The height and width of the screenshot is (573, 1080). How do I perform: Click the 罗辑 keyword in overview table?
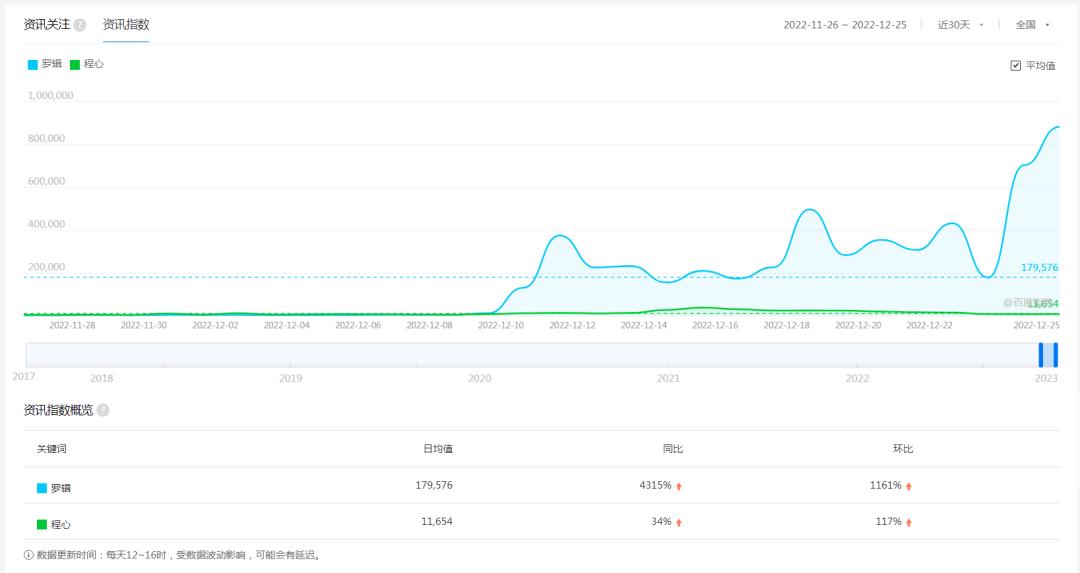coord(61,488)
